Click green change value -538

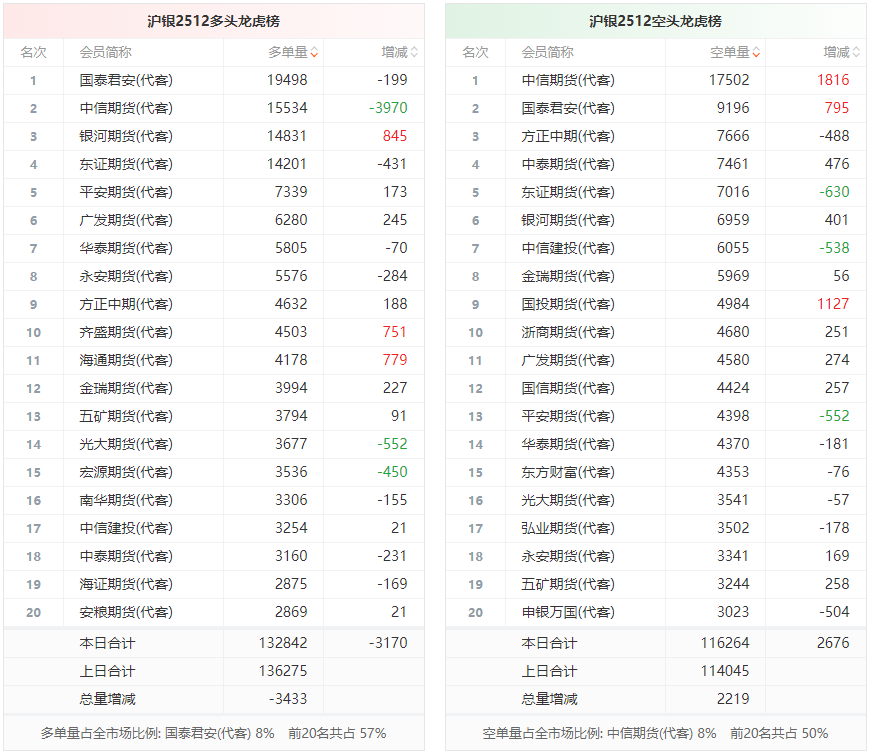[834, 248]
